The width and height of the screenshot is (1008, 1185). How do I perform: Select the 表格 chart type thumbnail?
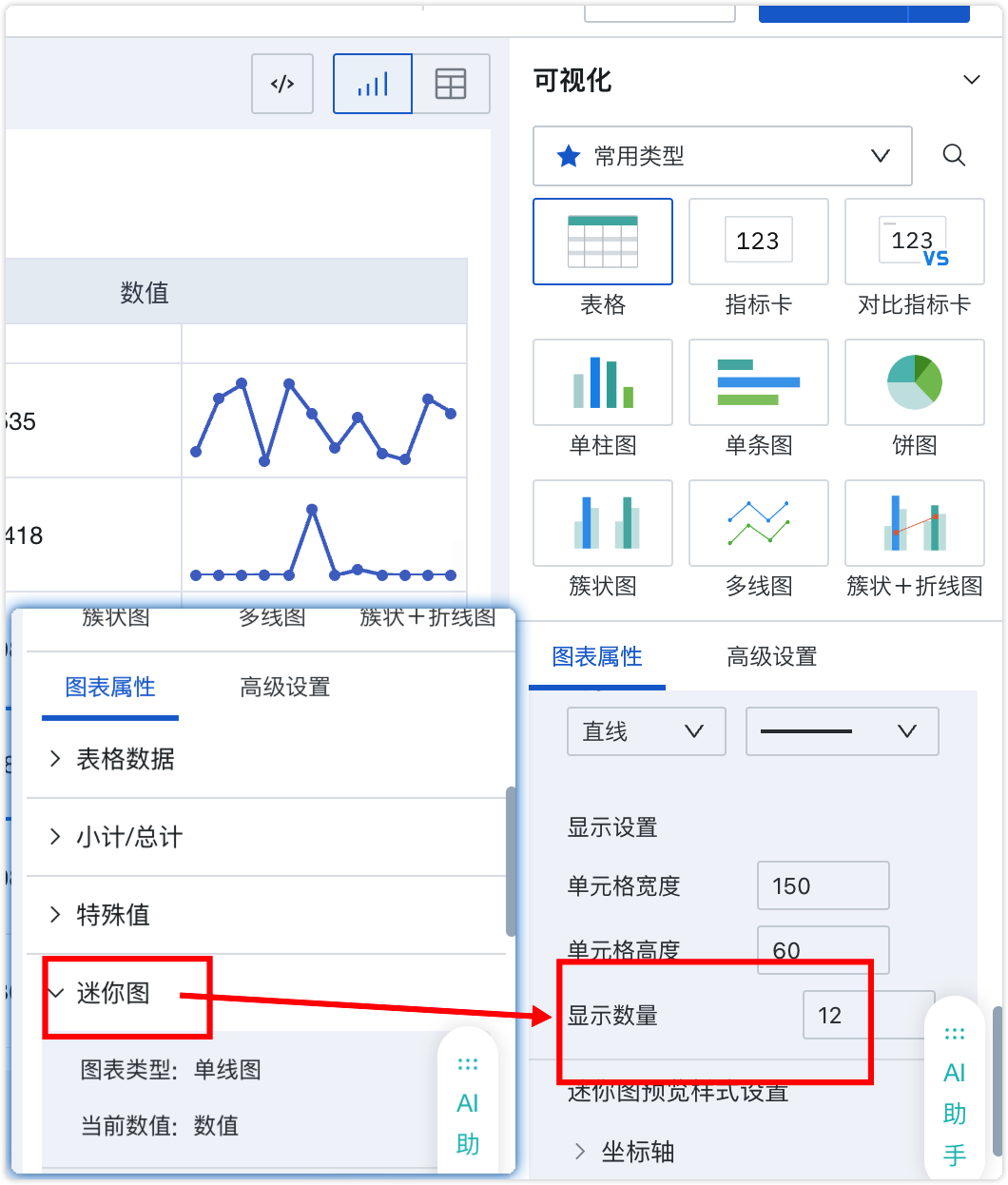[x=603, y=242]
